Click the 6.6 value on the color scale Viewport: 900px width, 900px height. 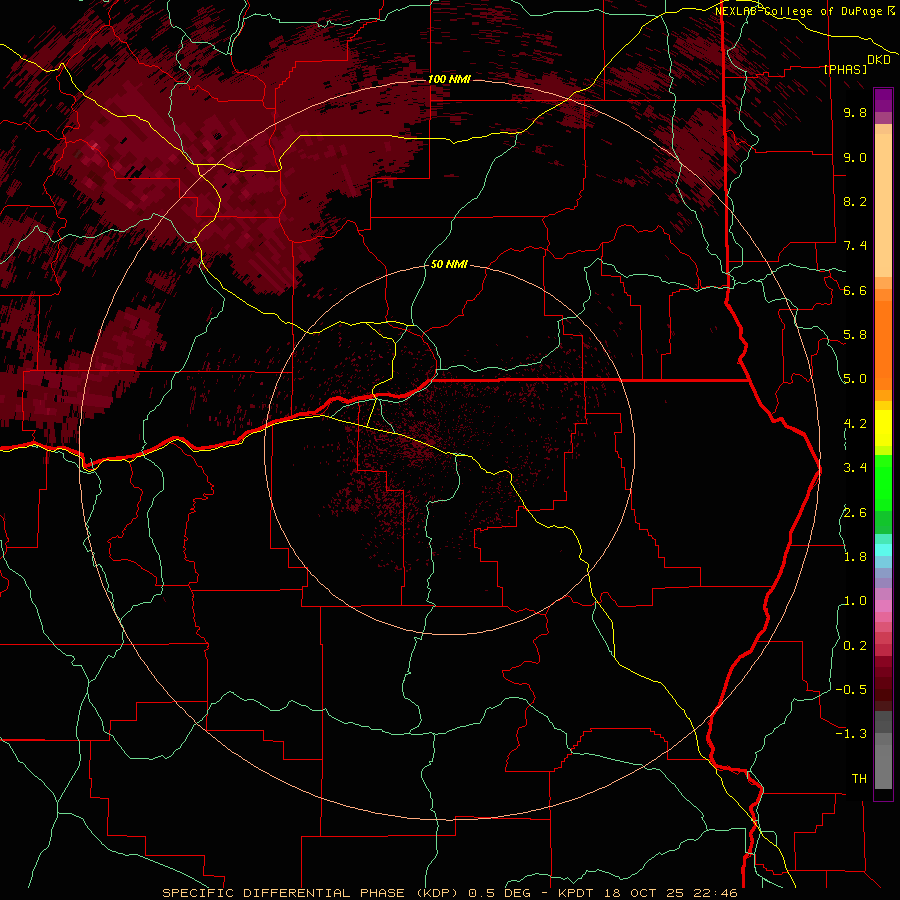855,290
